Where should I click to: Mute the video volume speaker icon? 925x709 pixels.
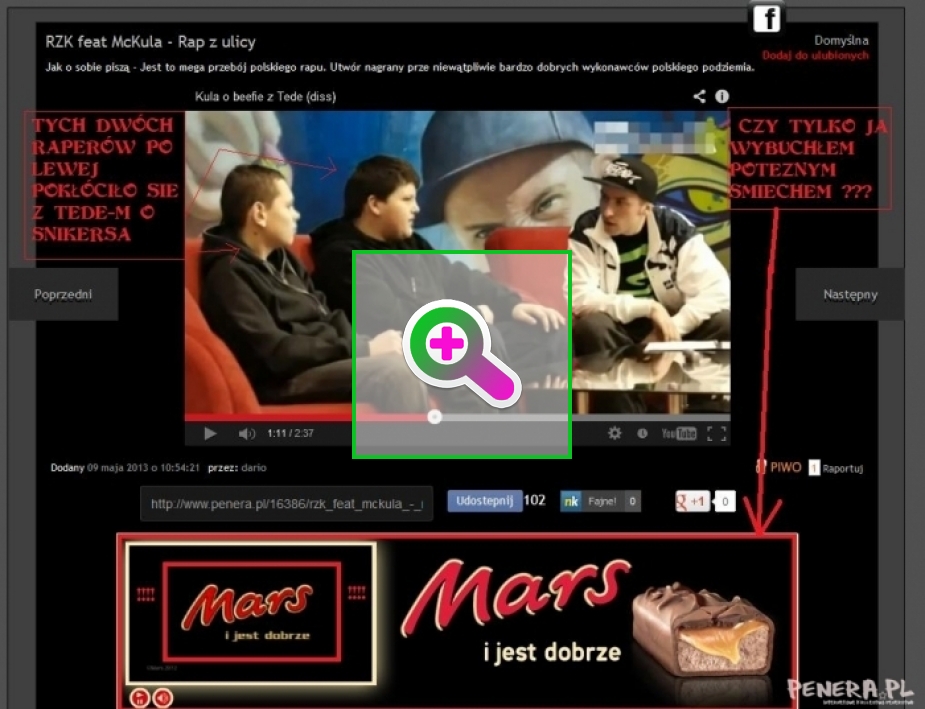[x=247, y=434]
